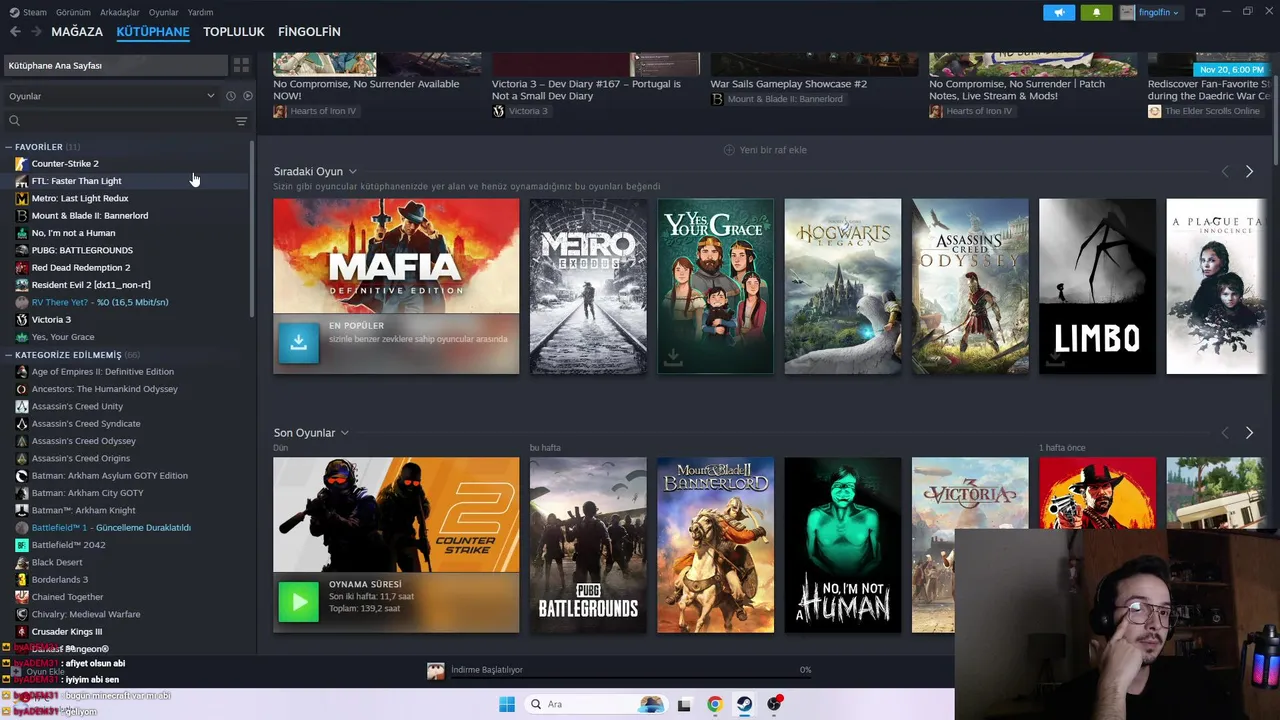Go forward with the right navigation arrow
1280x720 pixels.
click(x=37, y=32)
